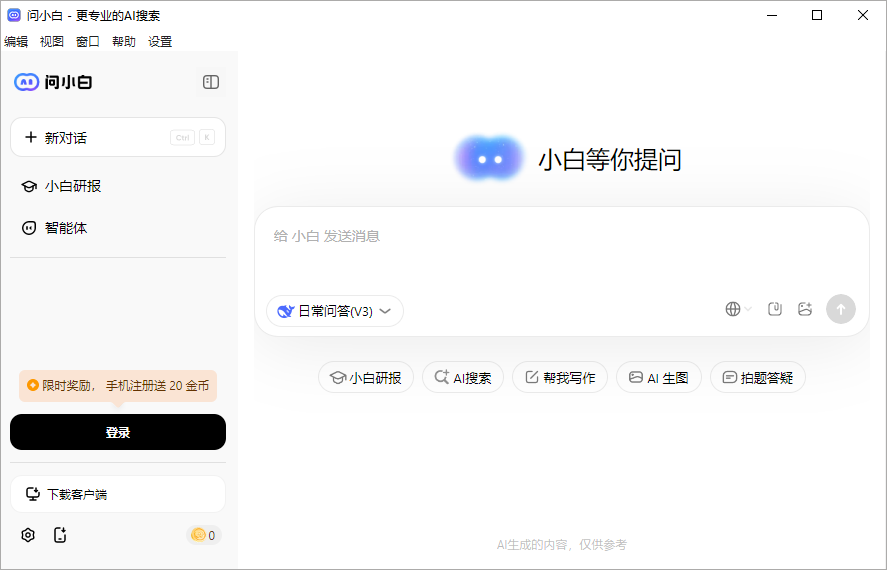The height and width of the screenshot is (570, 887).
Task: Collapse the sidebar with the panel icon
Action: pyautogui.click(x=211, y=82)
